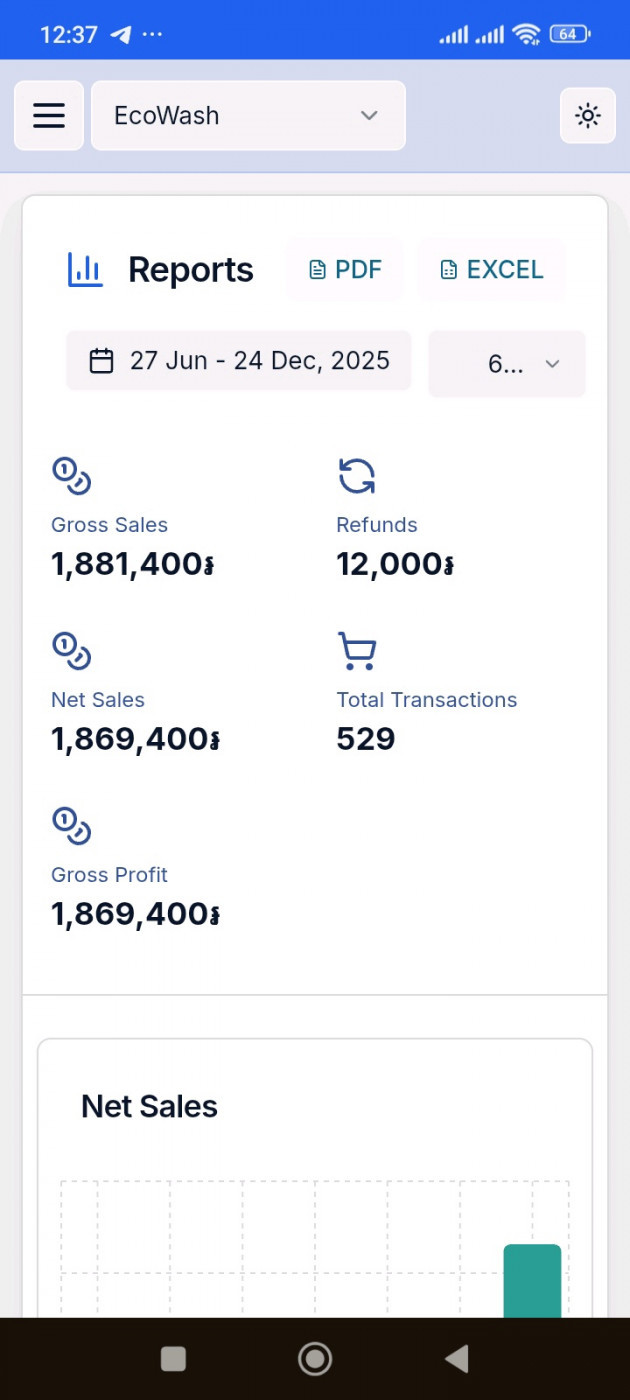Screen dimensions: 630x1400
Task: Click the Gross Sales coins icon
Action: pyautogui.click(x=72, y=476)
